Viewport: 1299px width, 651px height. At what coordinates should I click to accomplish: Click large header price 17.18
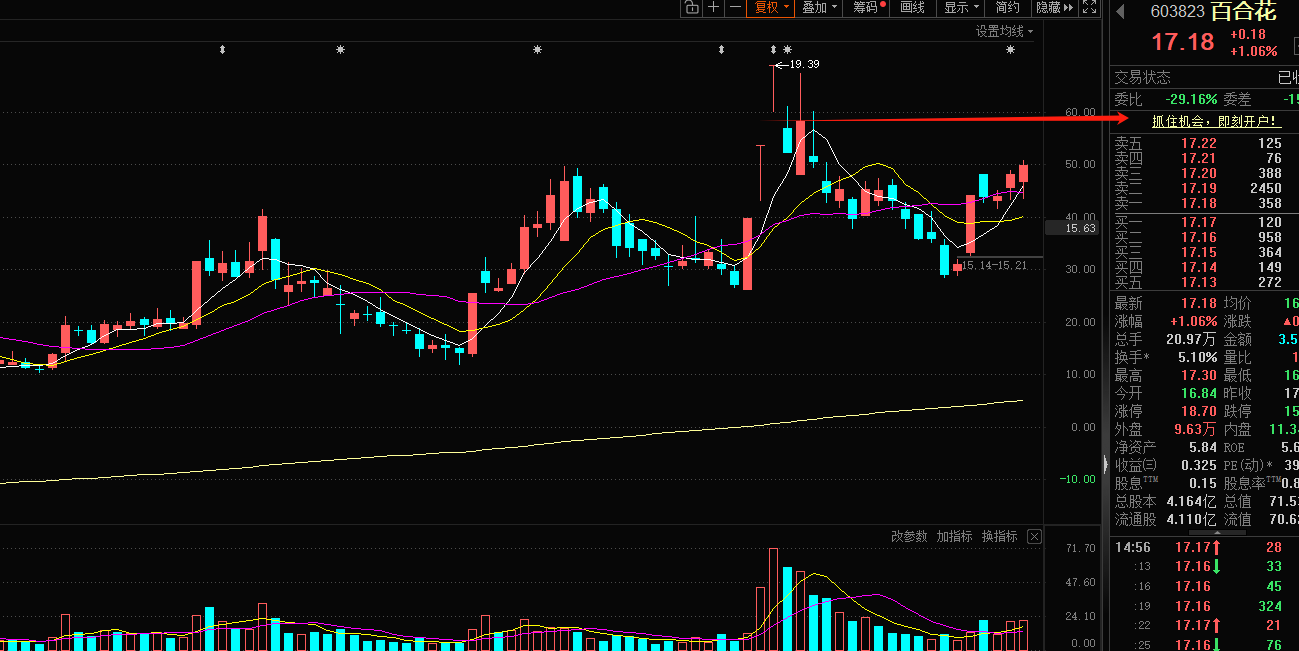click(x=1183, y=42)
